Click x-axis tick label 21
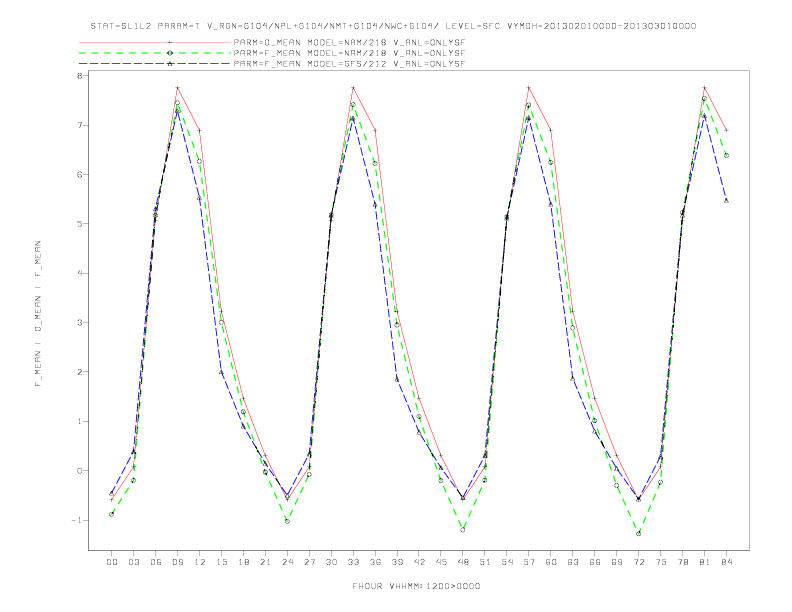This screenshot has width=792, height=612. [265, 562]
